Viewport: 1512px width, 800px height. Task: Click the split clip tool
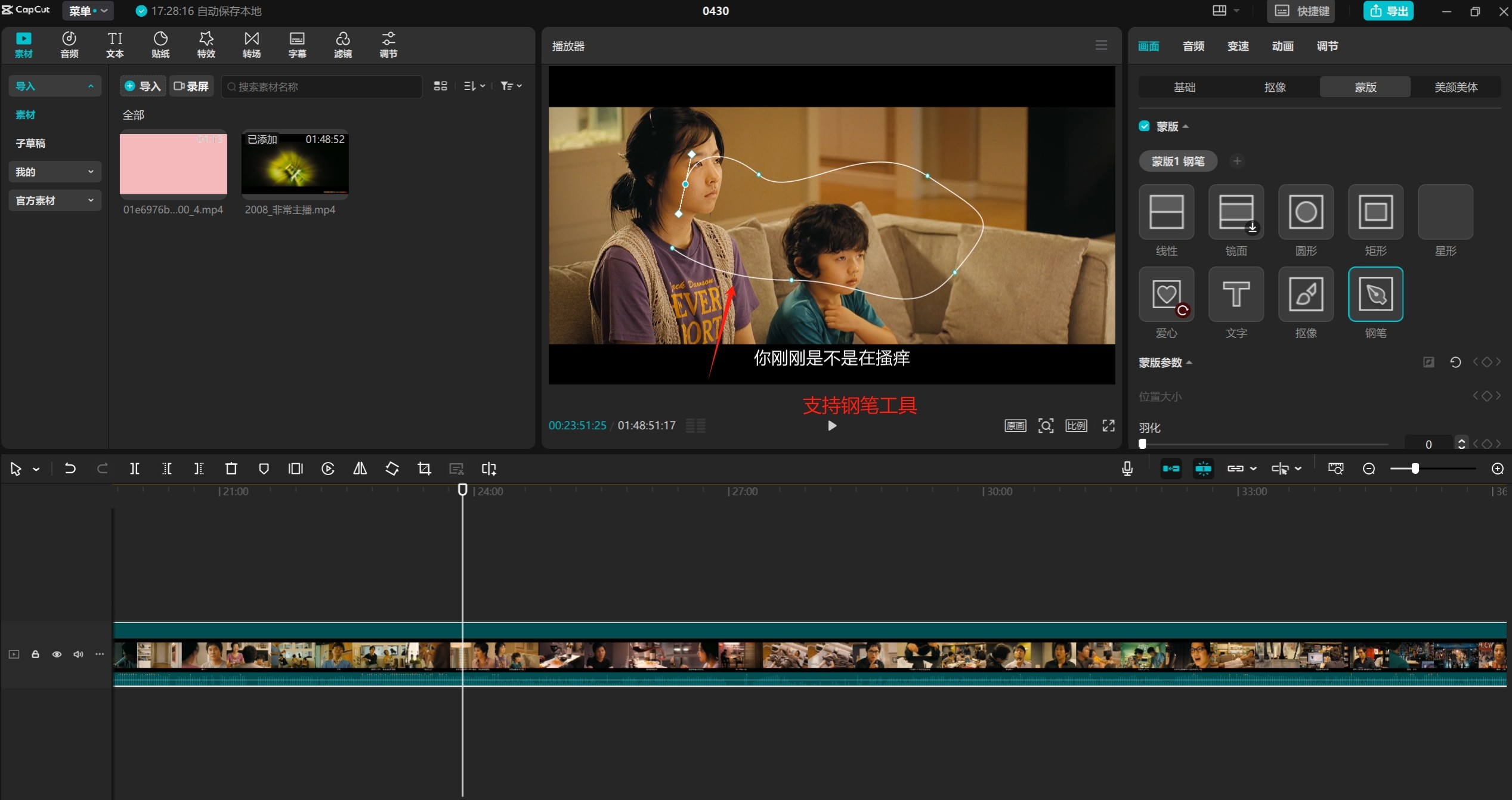coord(135,469)
